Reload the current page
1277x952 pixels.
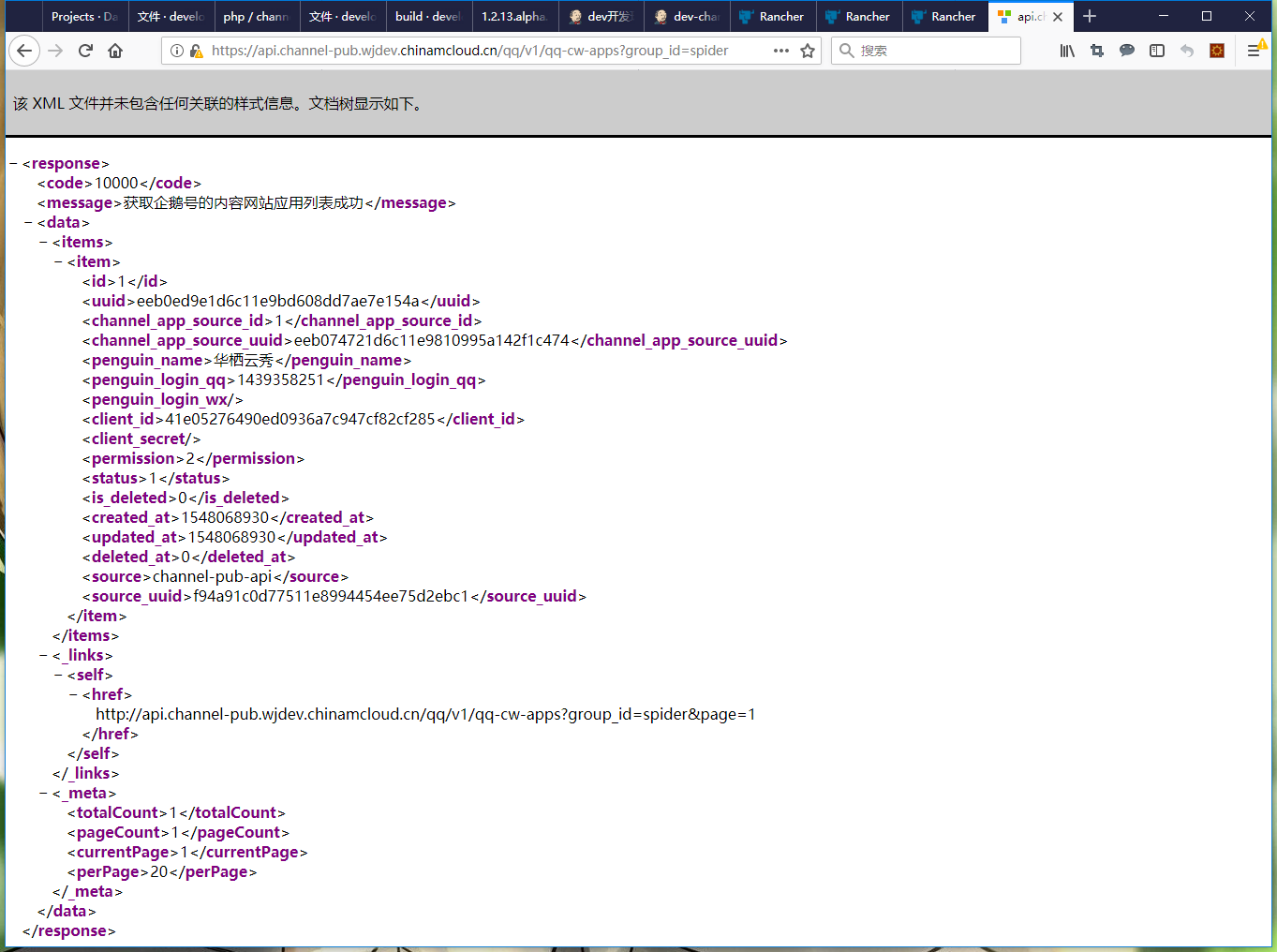pos(85,51)
